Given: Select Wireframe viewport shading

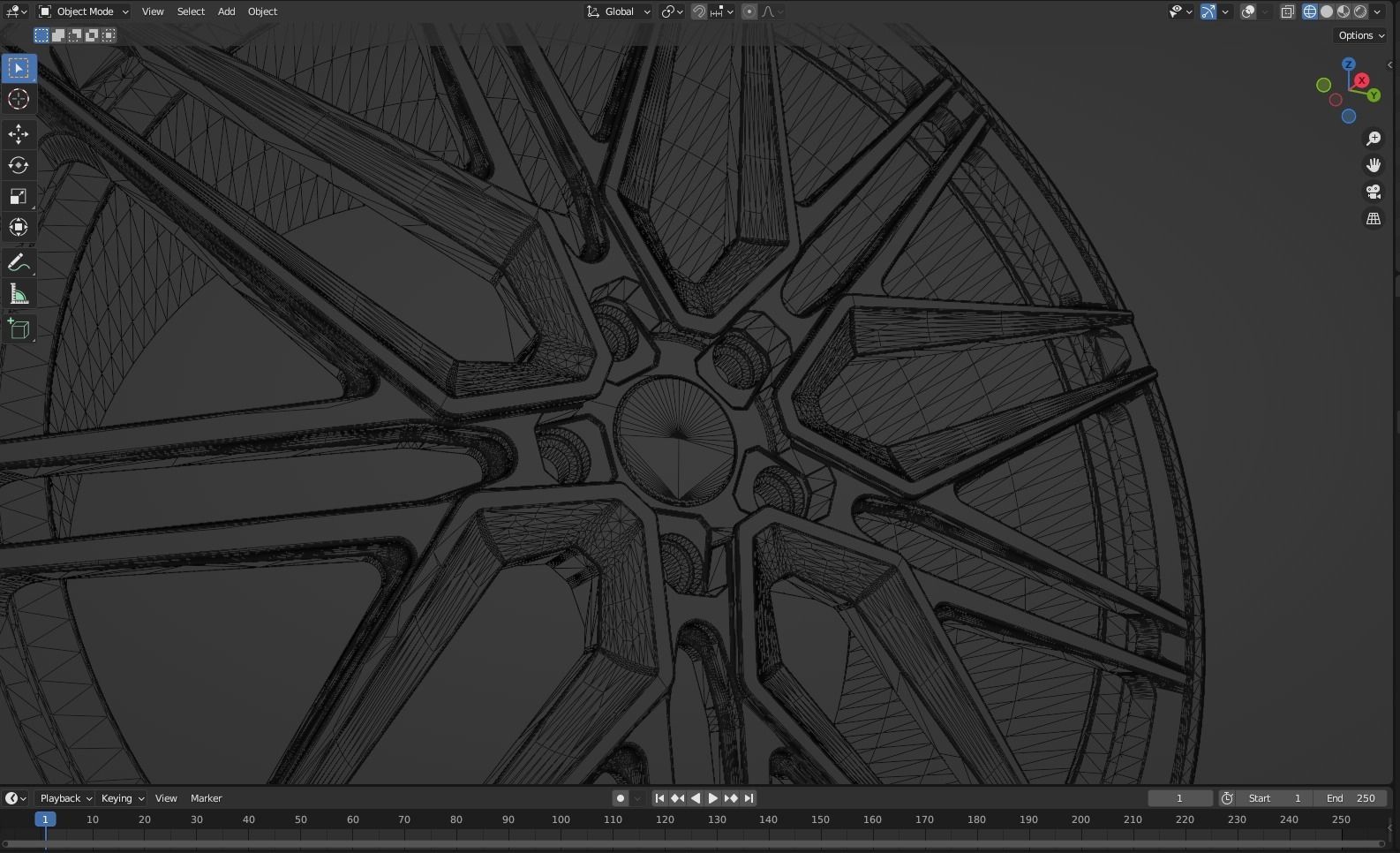Looking at the screenshot, I should (x=1310, y=11).
